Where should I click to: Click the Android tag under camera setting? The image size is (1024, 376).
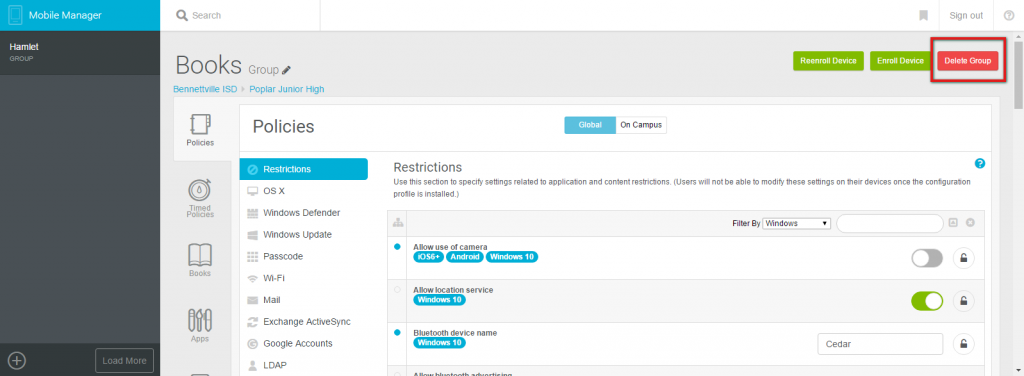coord(464,257)
